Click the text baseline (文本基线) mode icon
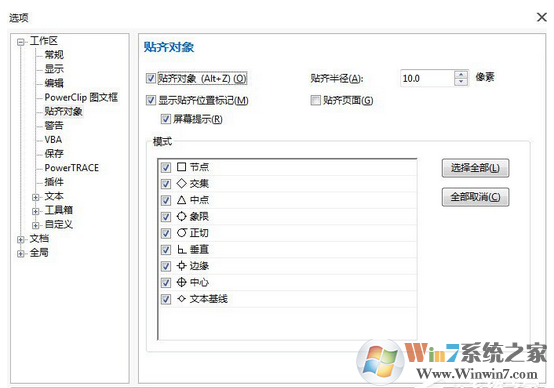This screenshot has width=554, height=388. [181, 299]
